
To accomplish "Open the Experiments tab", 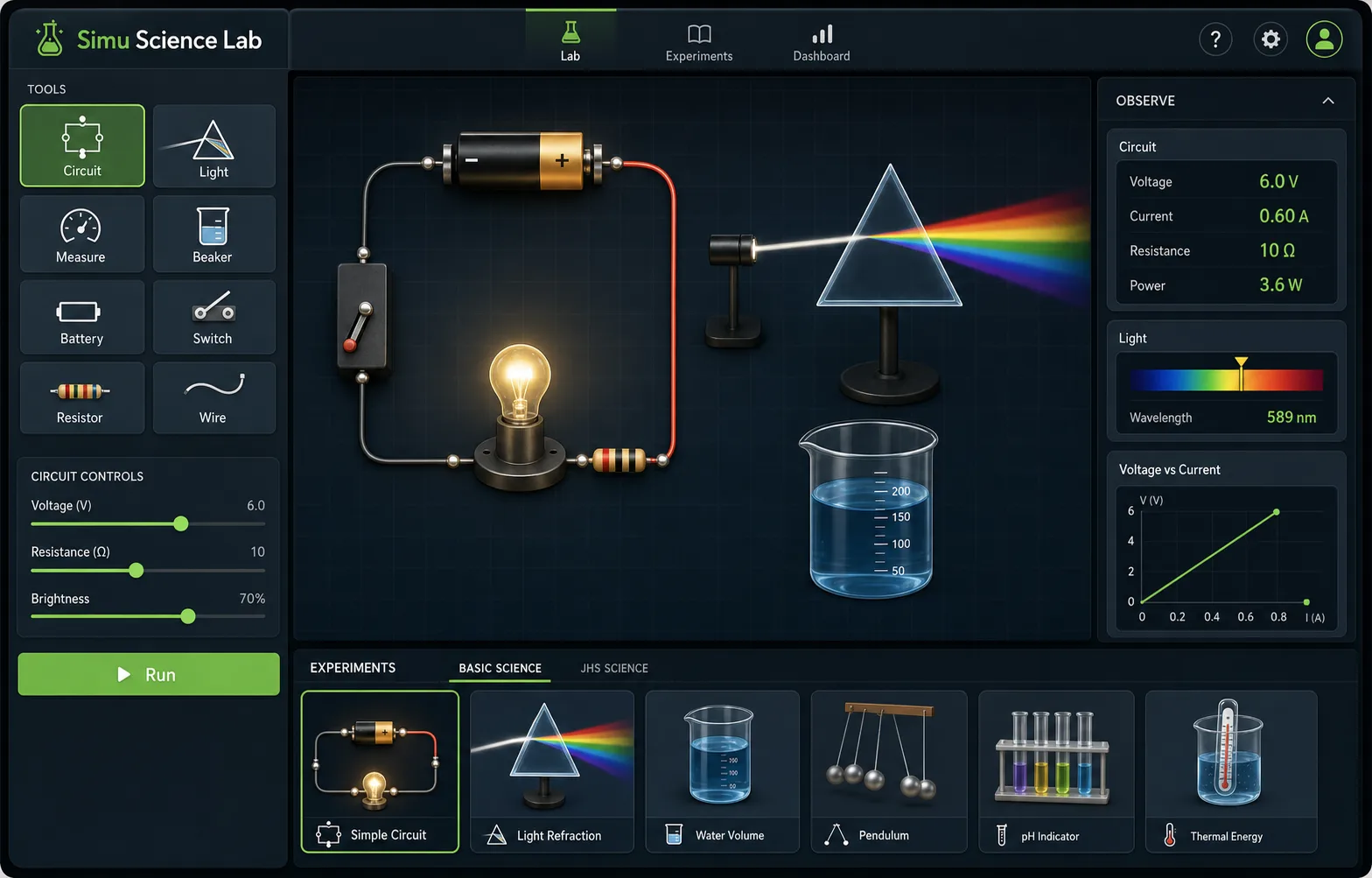I will pyautogui.click(x=699, y=42).
